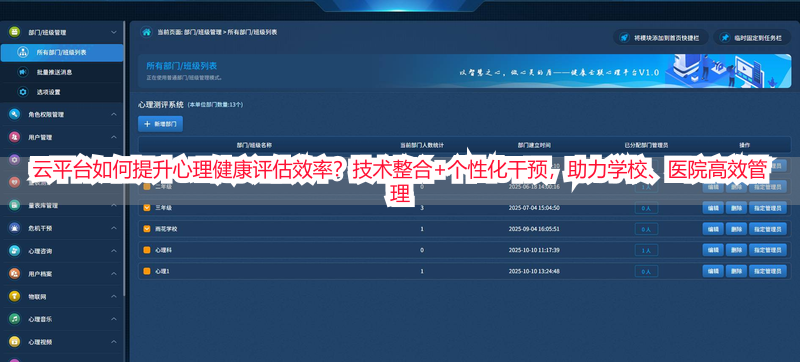800x362 pixels.
Task: Click the 已分配部门管理员 column header
Action: [646, 145]
